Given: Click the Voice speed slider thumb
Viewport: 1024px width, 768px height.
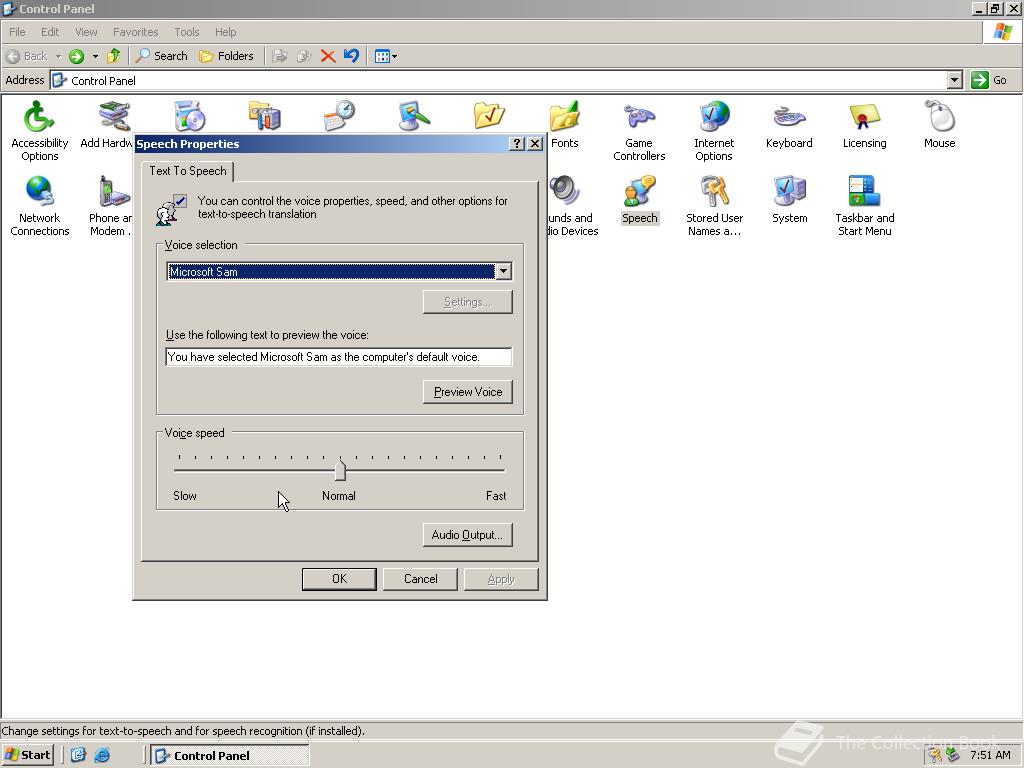Looking at the screenshot, I should point(340,469).
